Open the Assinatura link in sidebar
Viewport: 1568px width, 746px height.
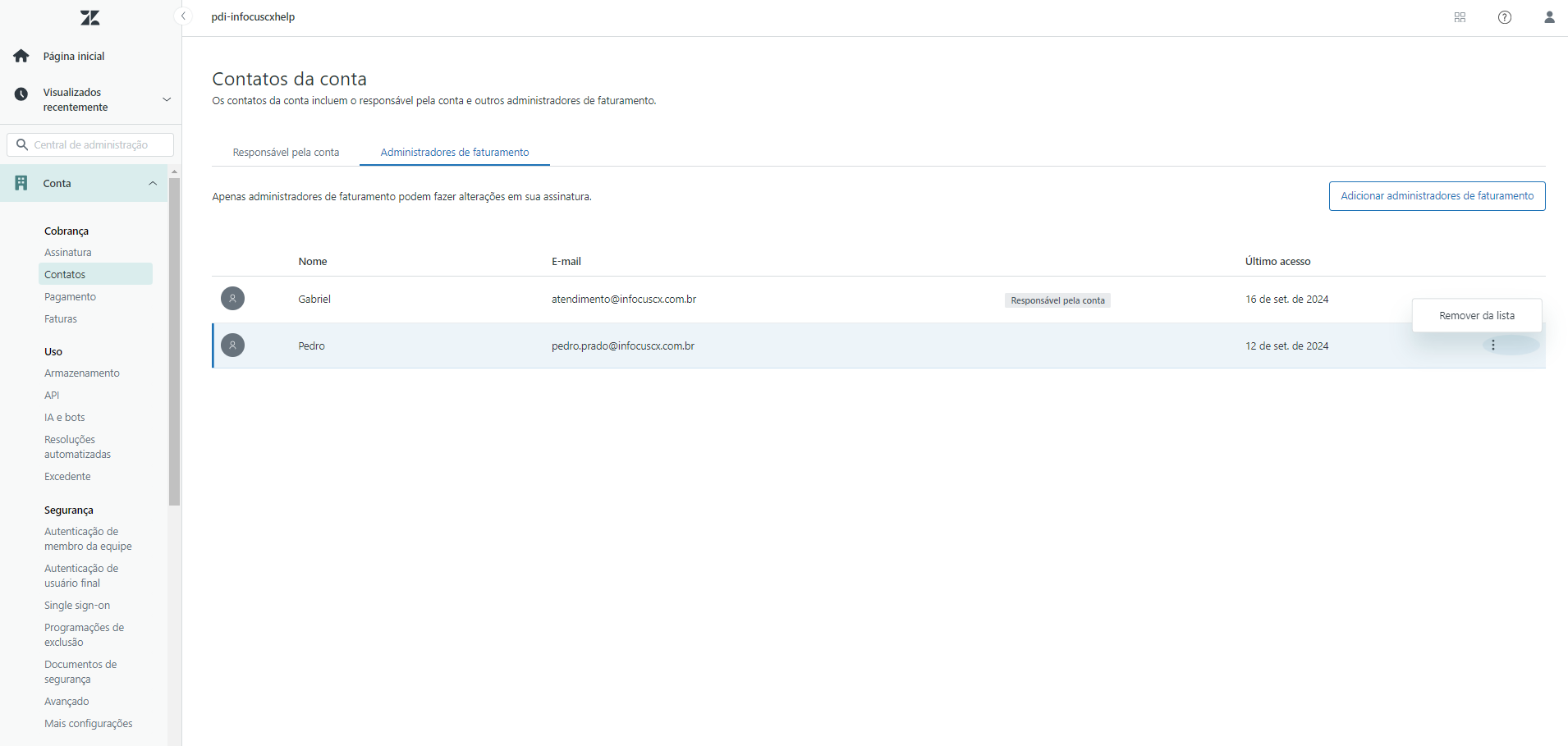coord(68,253)
